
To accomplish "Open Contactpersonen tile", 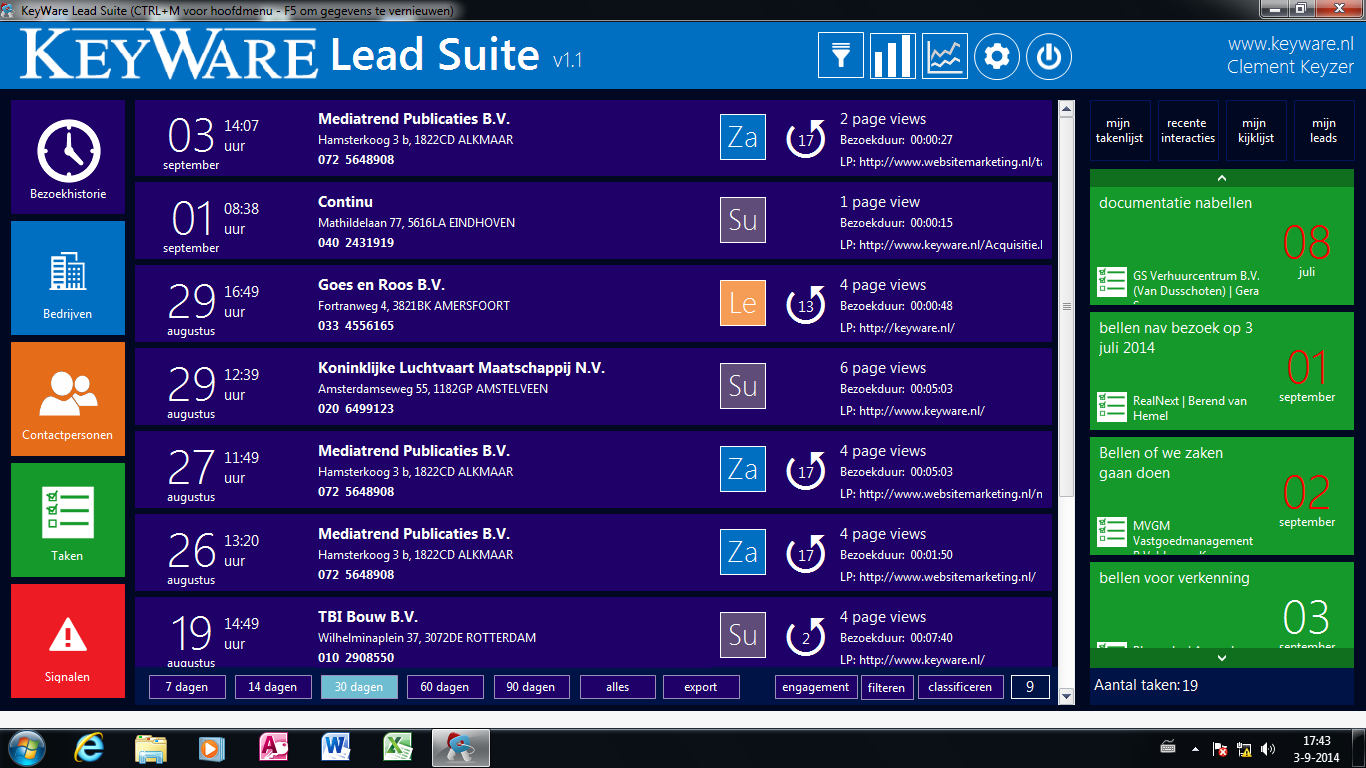I will click(x=68, y=399).
